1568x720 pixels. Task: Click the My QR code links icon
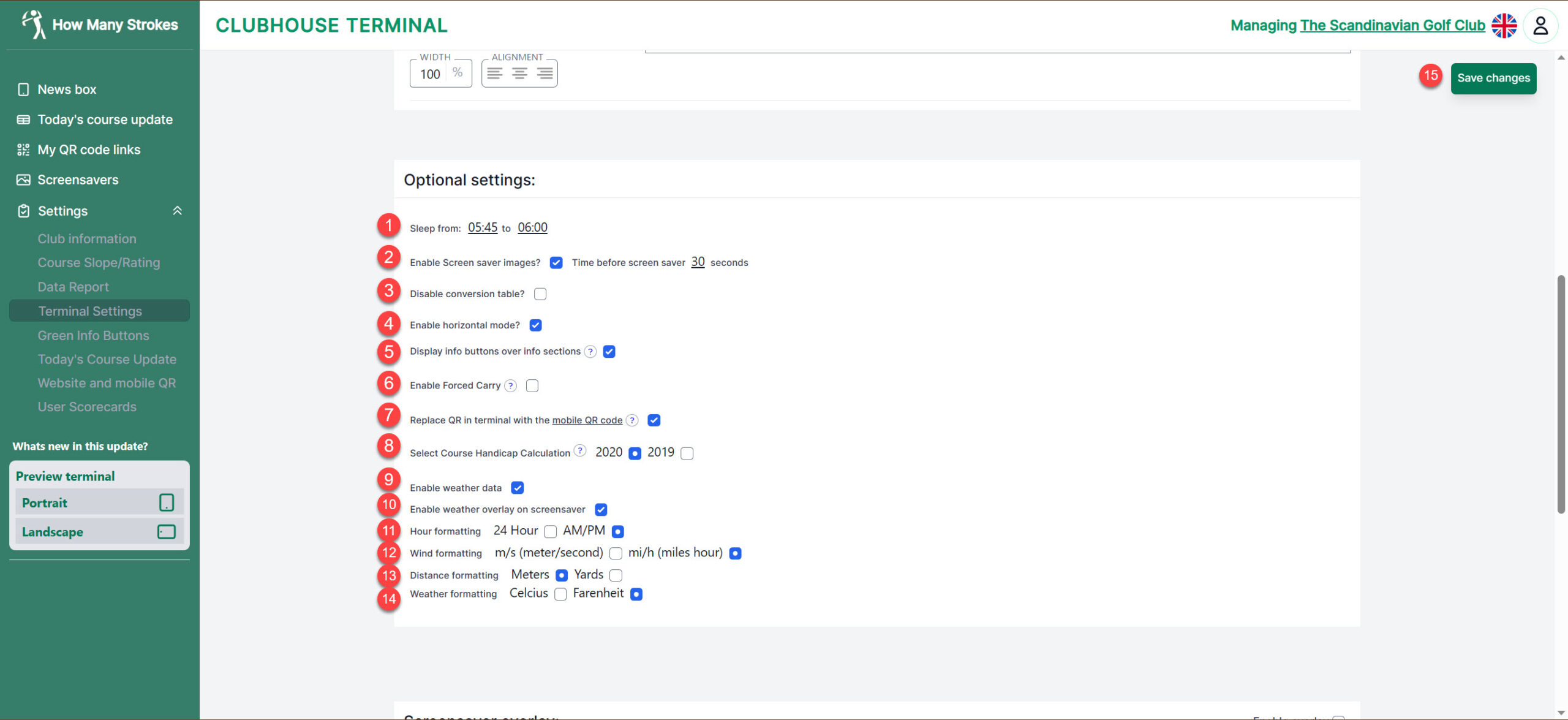(x=23, y=150)
